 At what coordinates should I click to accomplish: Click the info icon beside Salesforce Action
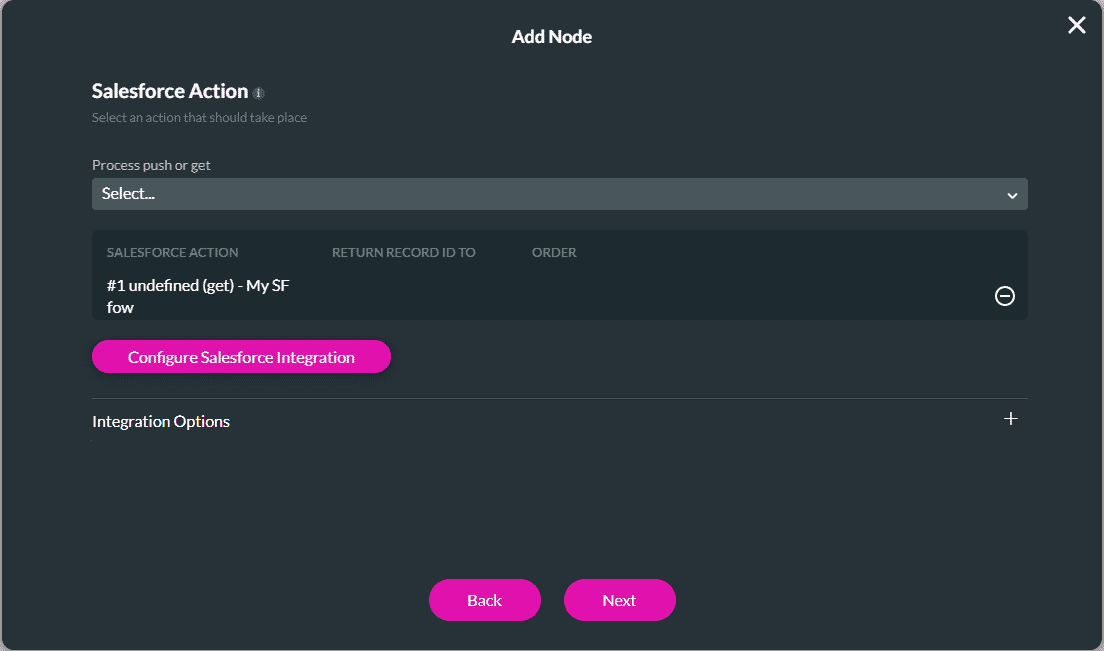click(259, 92)
